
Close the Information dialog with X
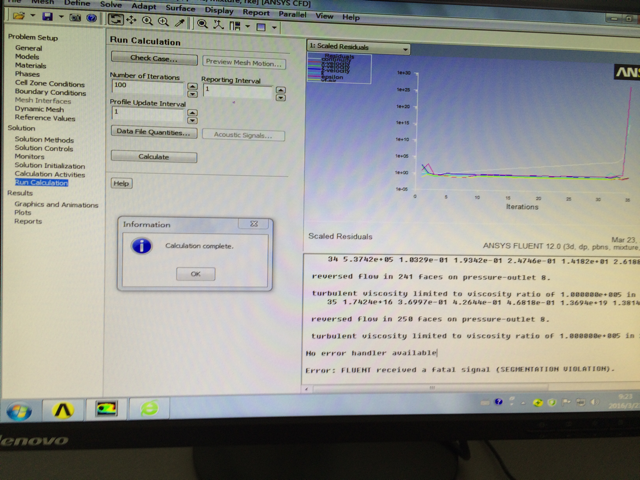click(x=253, y=224)
